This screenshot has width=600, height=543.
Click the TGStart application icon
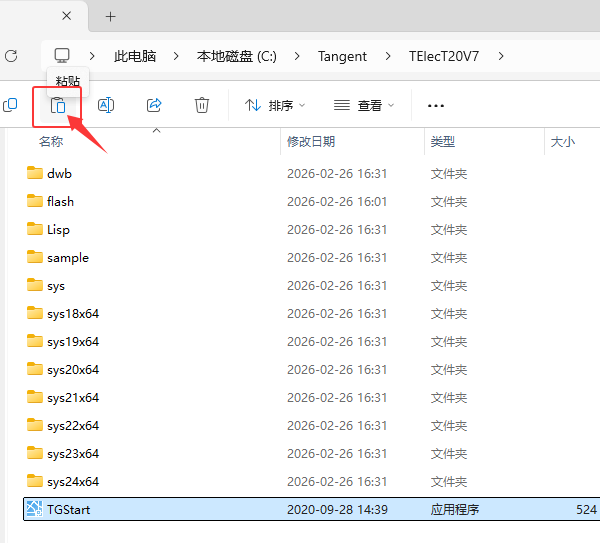(x=34, y=509)
